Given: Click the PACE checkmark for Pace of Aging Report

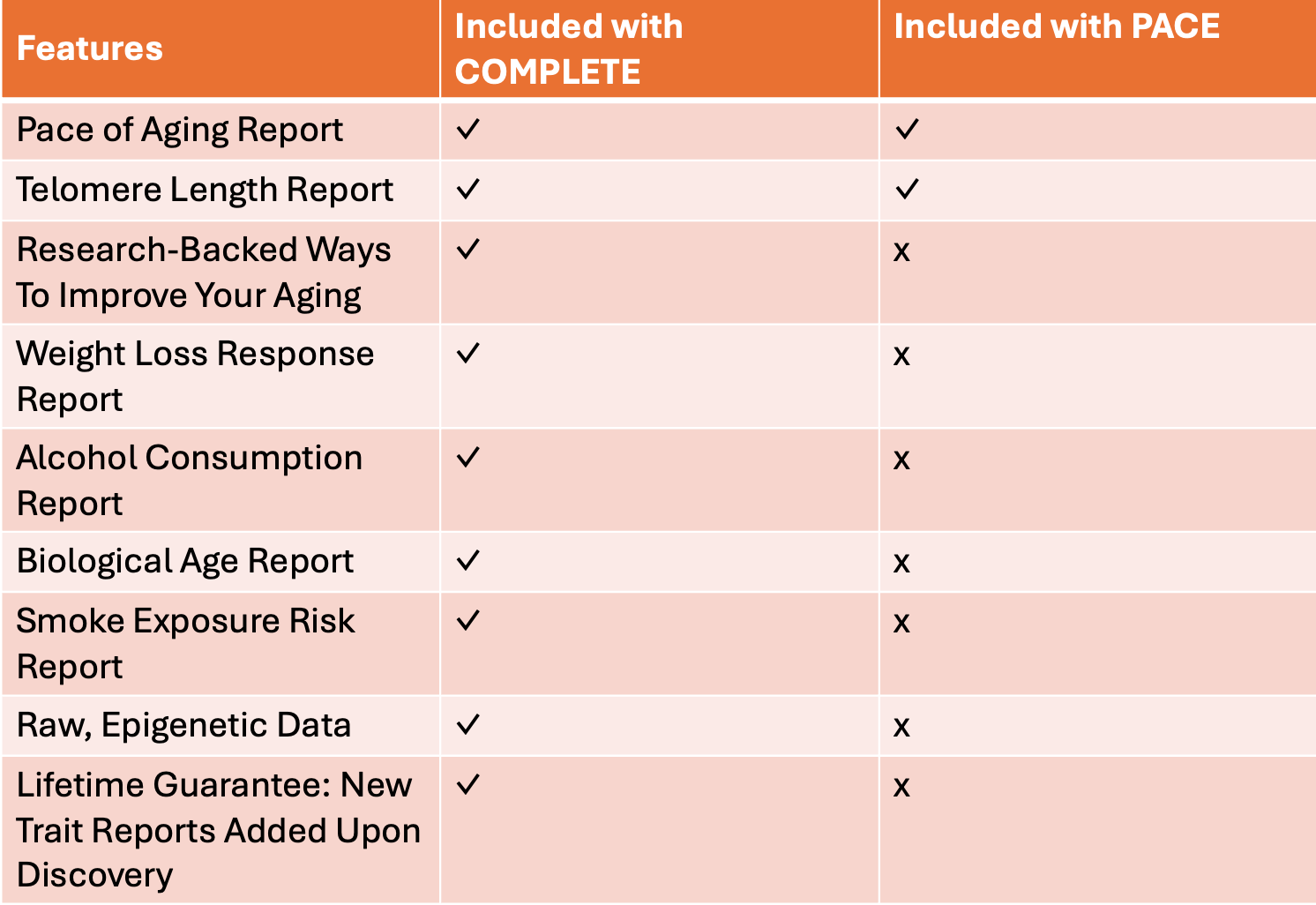Looking at the screenshot, I should [907, 130].
